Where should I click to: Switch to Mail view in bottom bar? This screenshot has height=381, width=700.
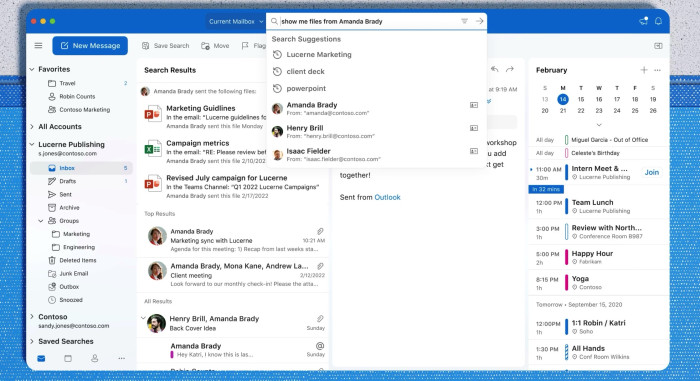point(41,358)
